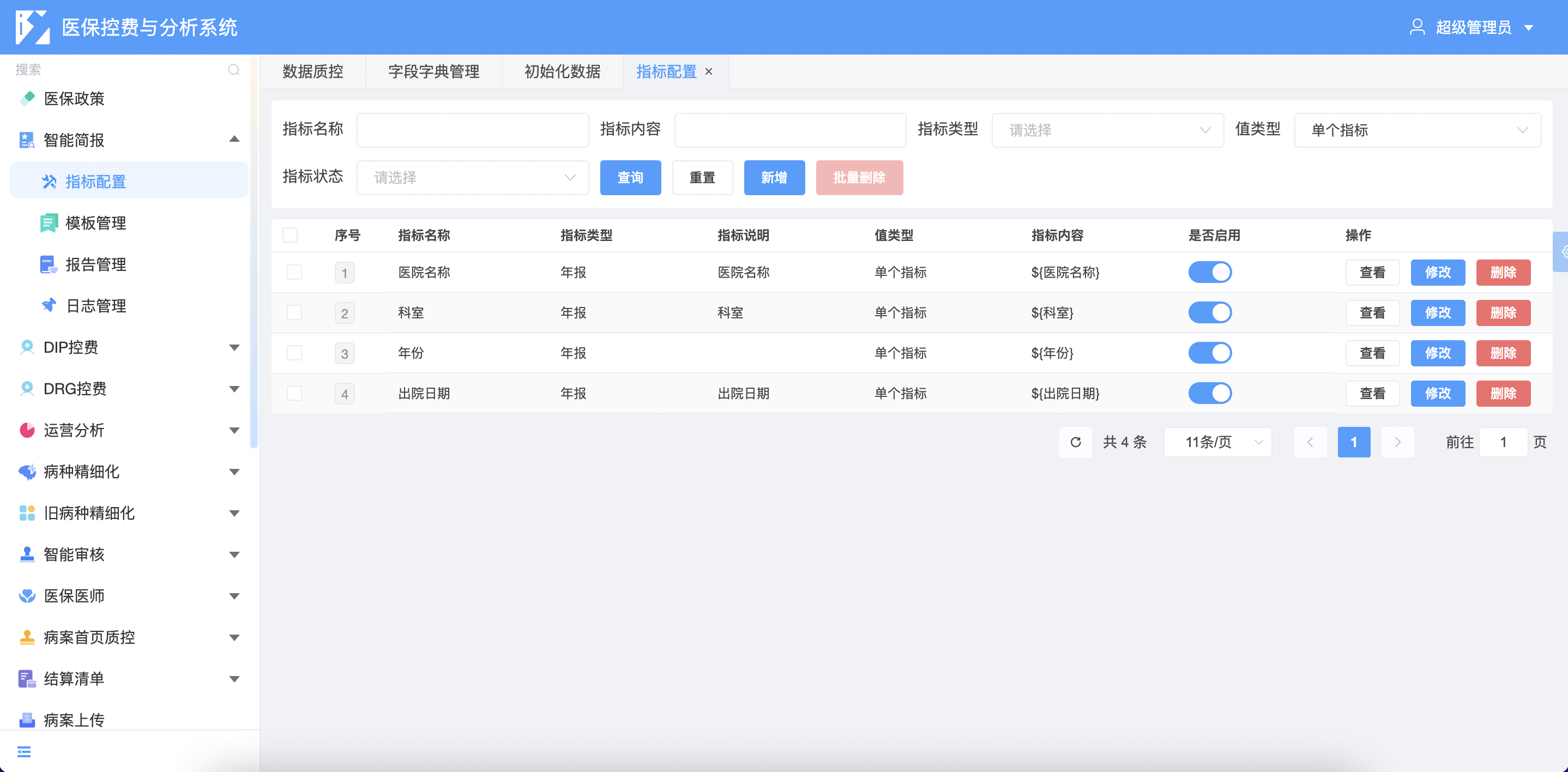
Task: Click the 新增 button
Action: [x=774, y=178]
